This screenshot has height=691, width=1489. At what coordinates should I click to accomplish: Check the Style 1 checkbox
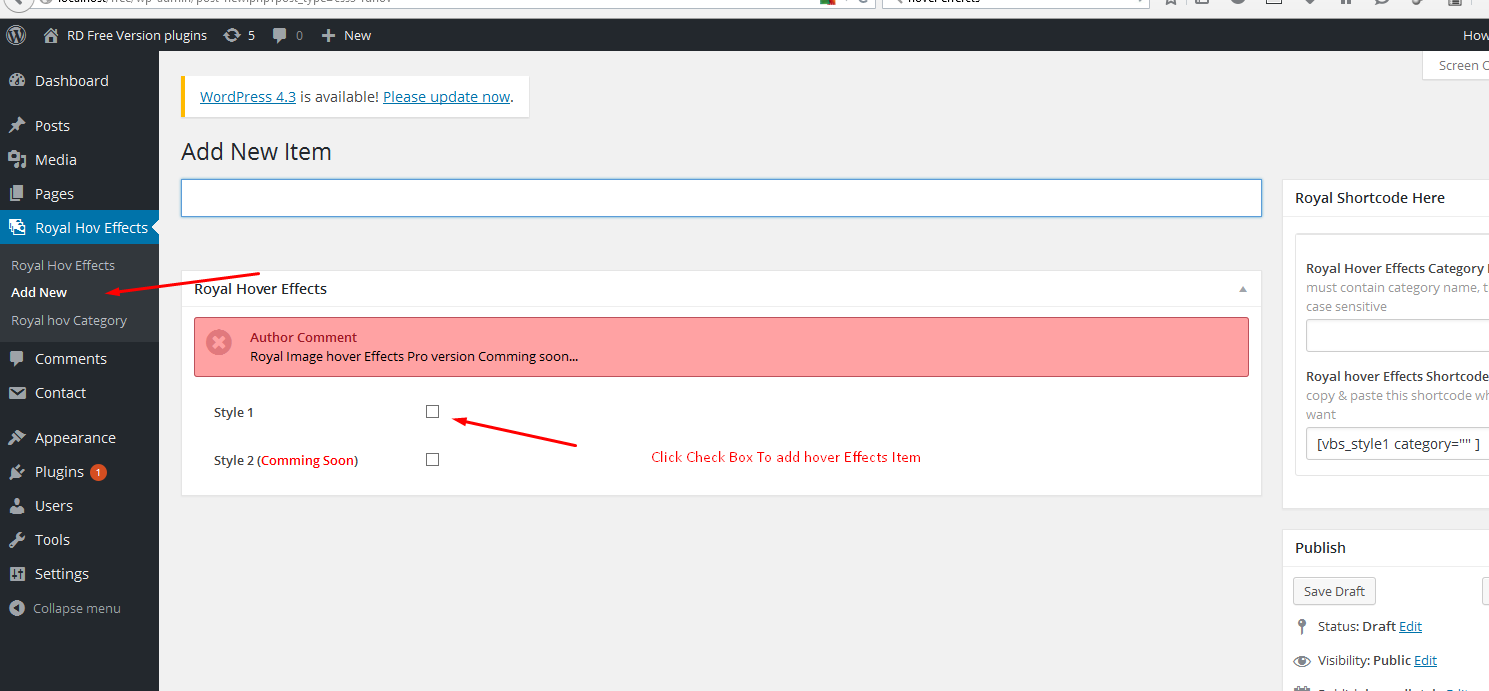(x=432, y=411)
